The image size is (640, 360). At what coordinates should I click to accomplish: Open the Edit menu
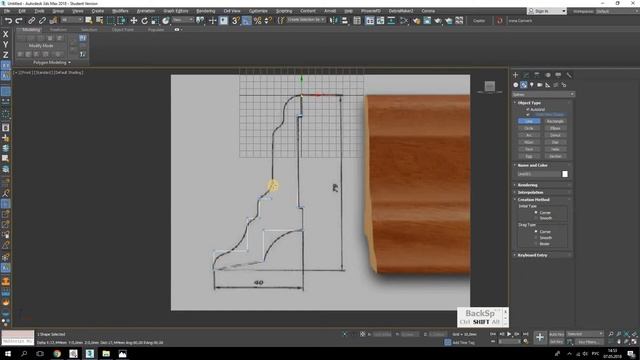22,11
